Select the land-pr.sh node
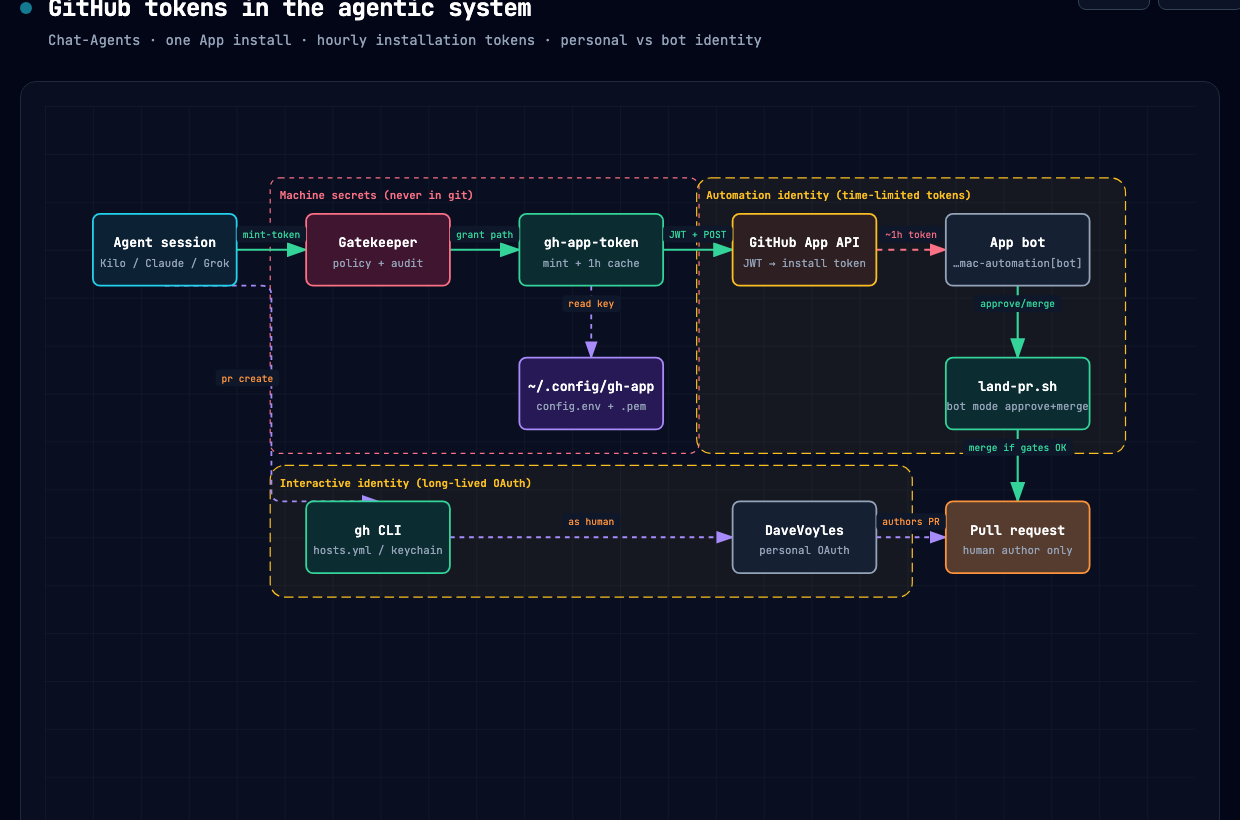The image size is (1240, 820). click(1018, 394)
